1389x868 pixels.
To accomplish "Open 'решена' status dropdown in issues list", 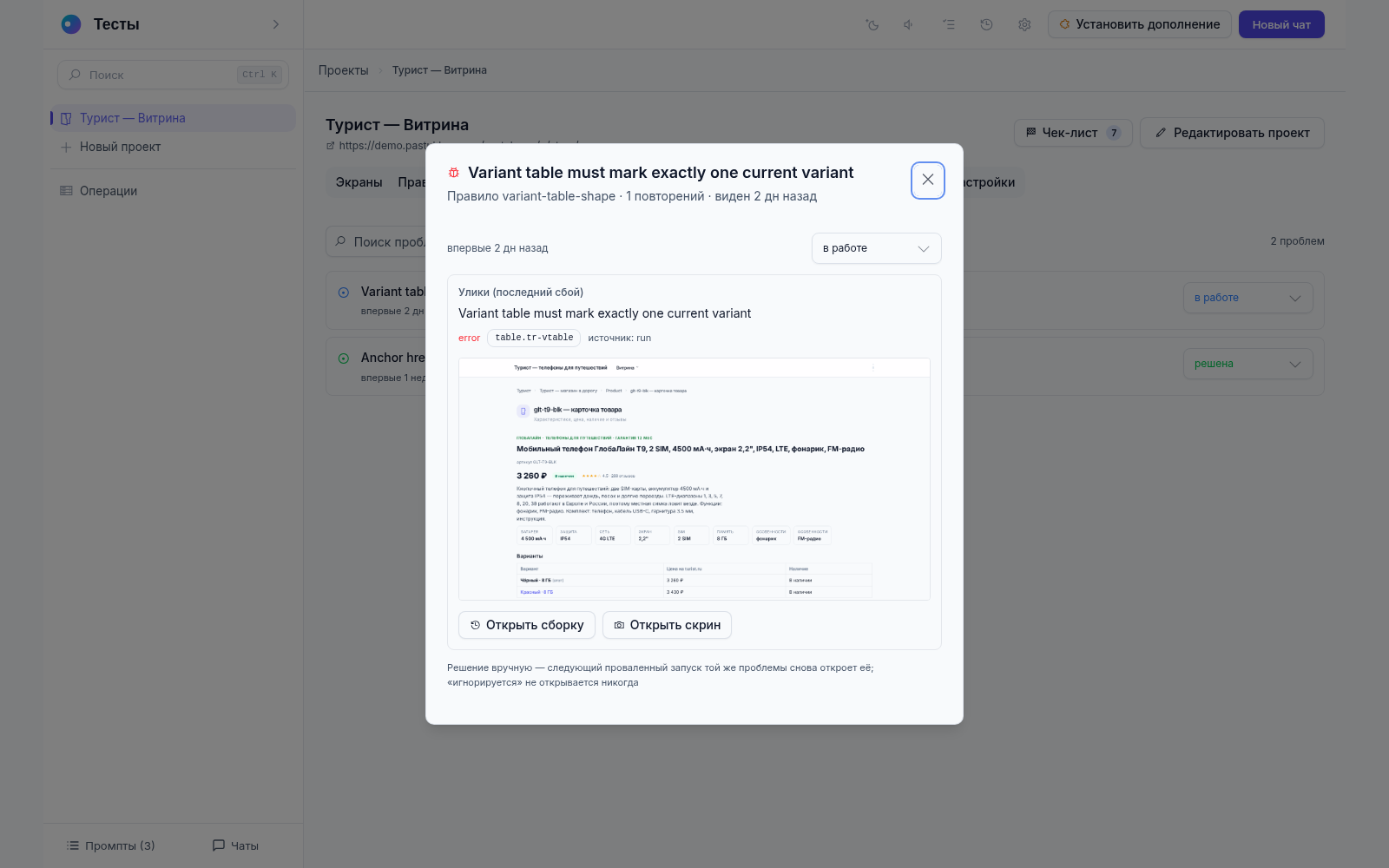I will point(1247,364).
